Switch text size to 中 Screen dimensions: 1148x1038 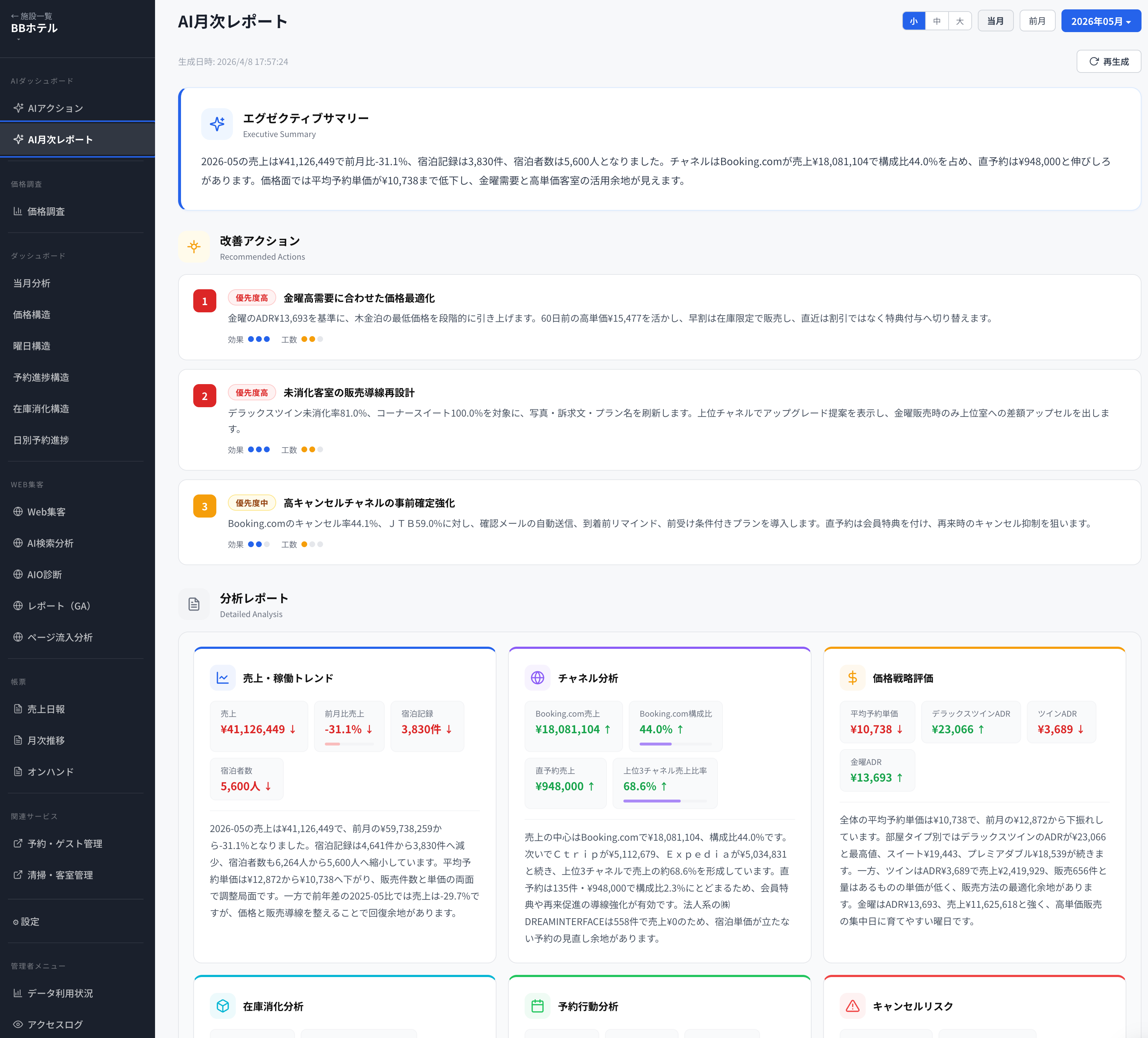pyautogui.click(x=937, y=21)
